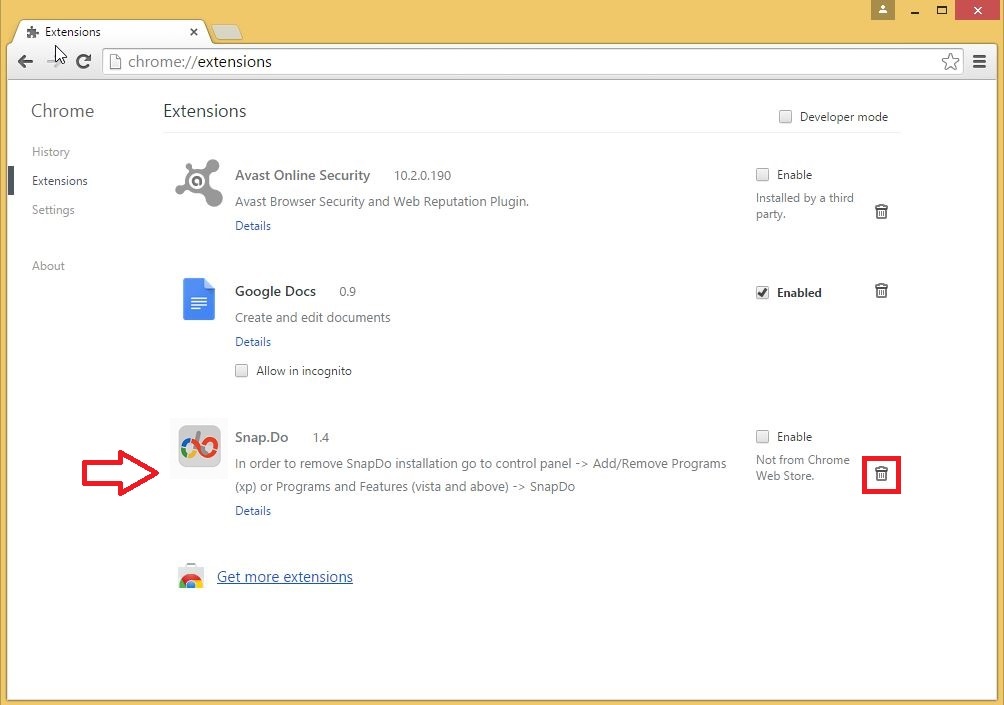Click the trash icon next to Avast Online Security
This screenshot has height=705, width=1004.
coord(881,211)
